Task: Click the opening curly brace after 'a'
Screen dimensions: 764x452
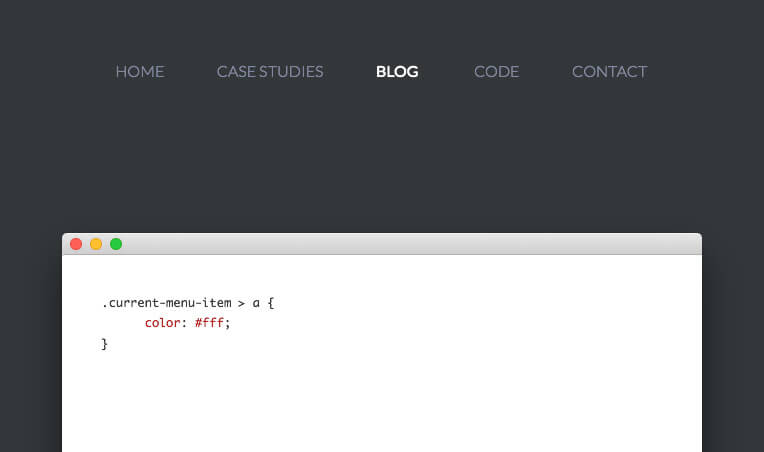Action: pyautogui.click(x=270, y=302)
